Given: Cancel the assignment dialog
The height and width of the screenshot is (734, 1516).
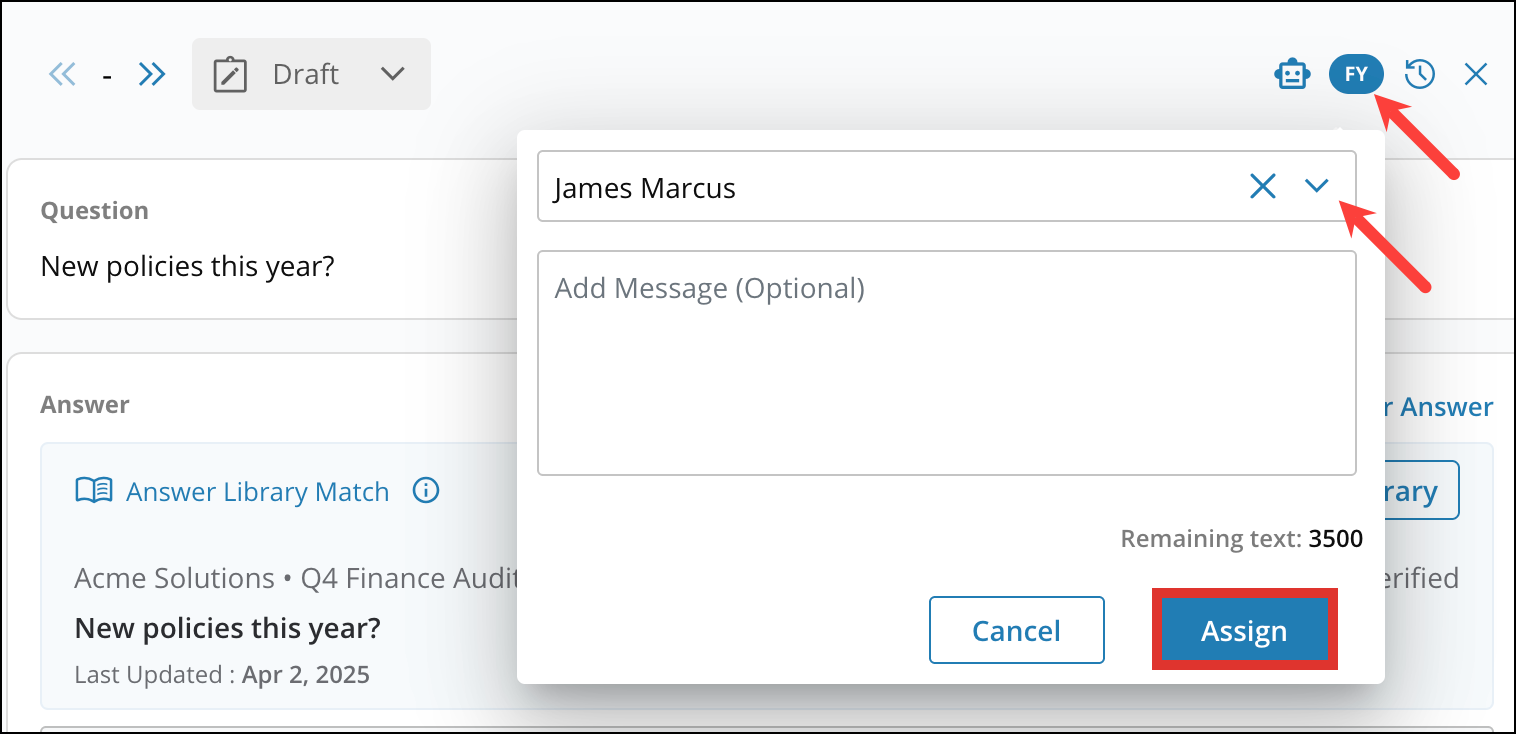Looking at the screenshot, I should [x=1016, y=630].
